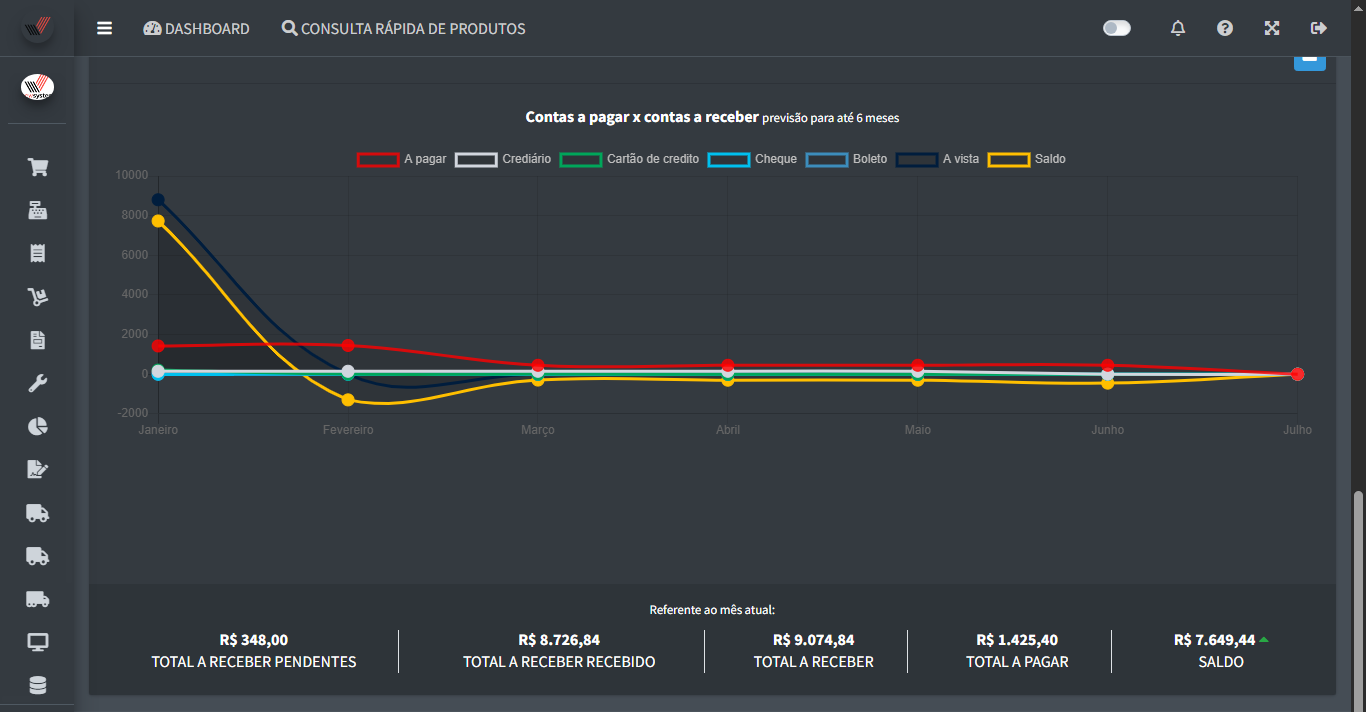Click the help question mark icon

(1225, 28)
